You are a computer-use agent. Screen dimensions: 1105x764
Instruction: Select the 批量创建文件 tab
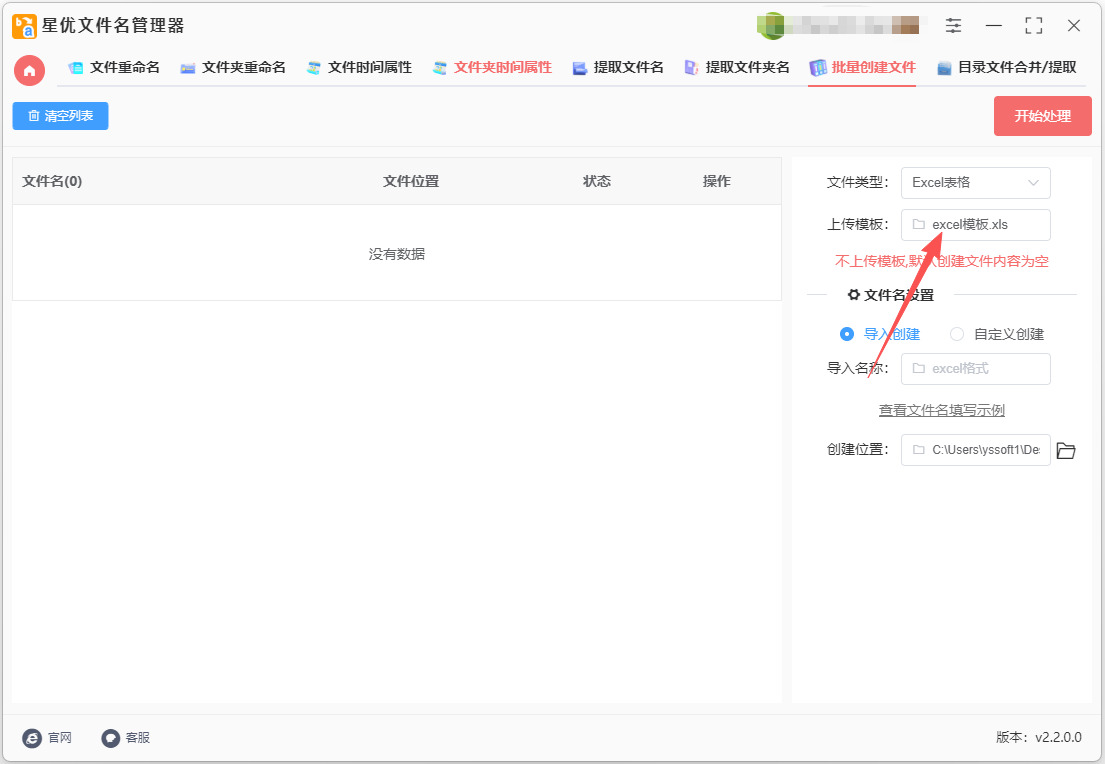click(x=863, y=68)
